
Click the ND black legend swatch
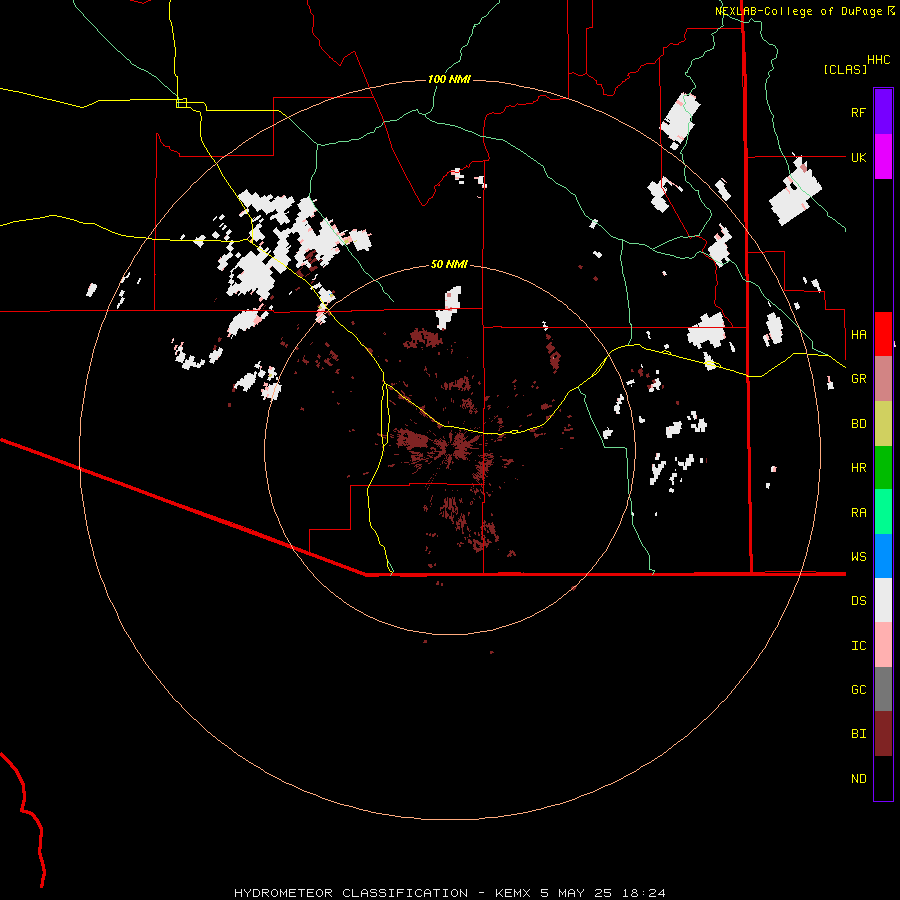[x=883, y=778]
